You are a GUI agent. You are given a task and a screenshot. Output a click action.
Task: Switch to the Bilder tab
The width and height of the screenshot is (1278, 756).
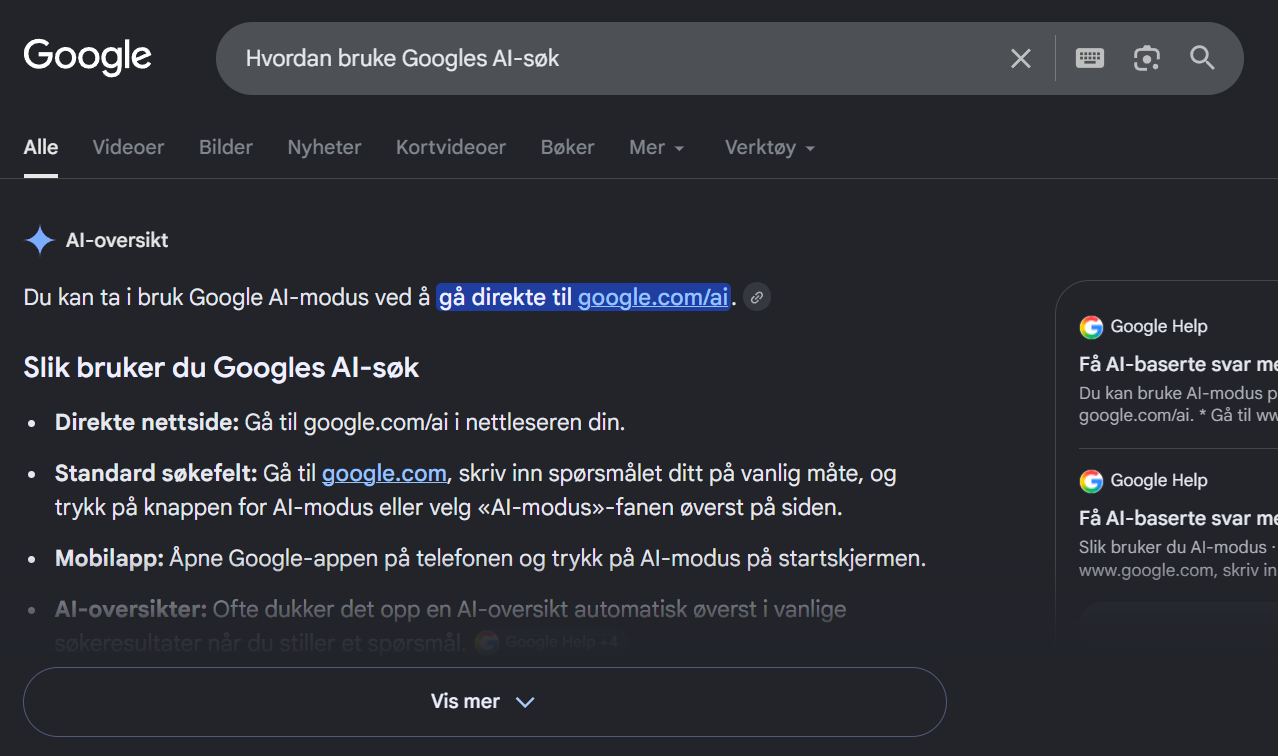(226, 147)
